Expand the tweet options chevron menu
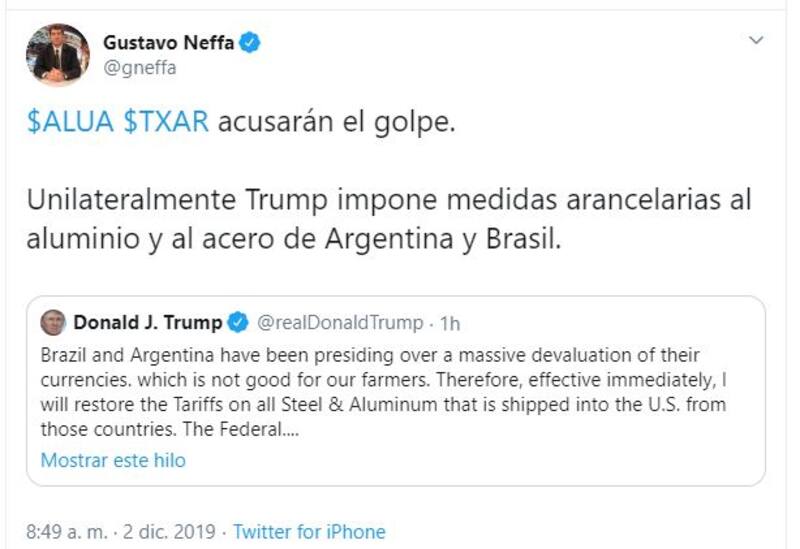The width and height of the screenshot is (800, 549). point(756,40)
